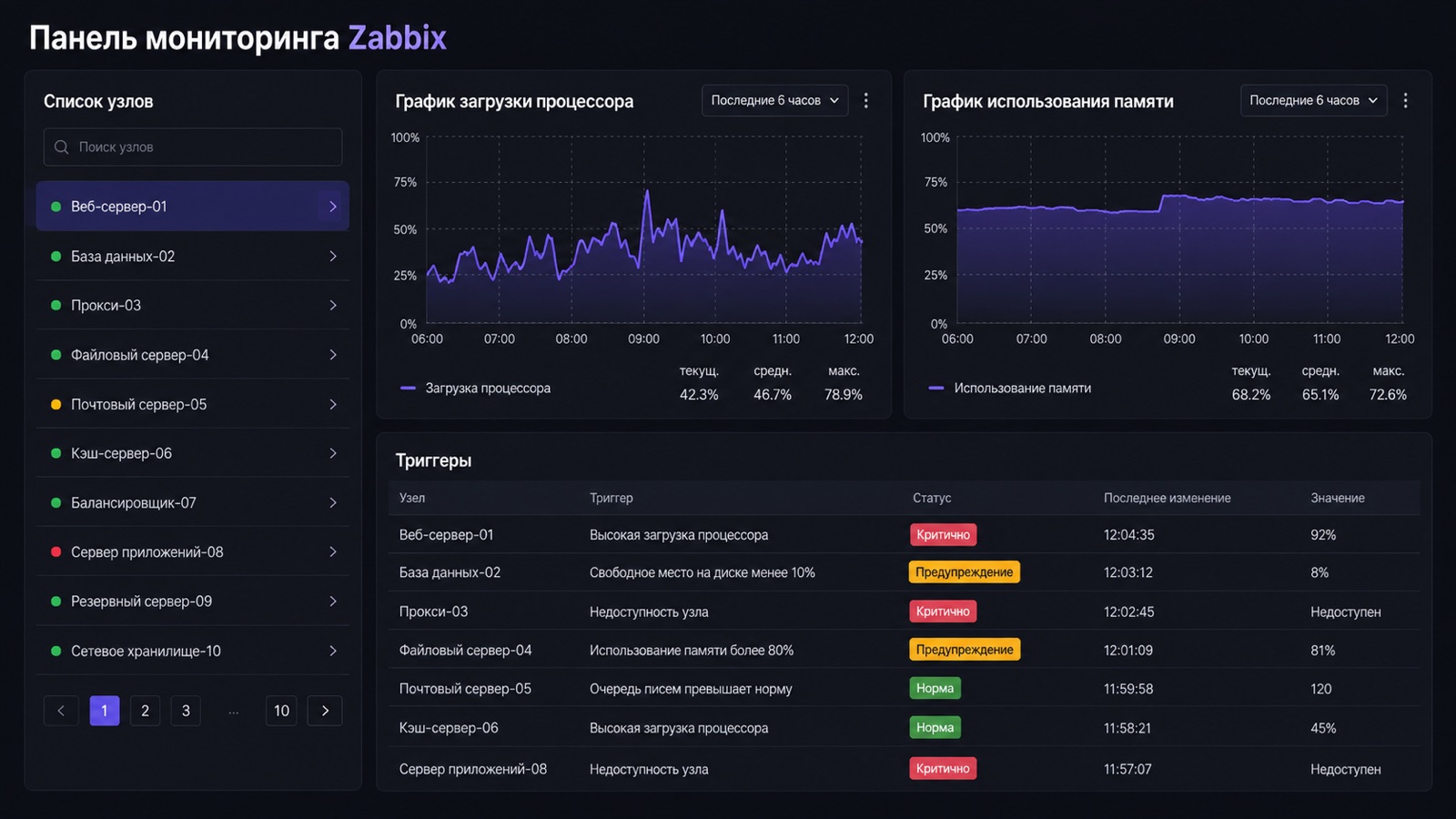Viewport: 1456px width, 819px height.
Task: Open memory graph kebab menu
Action: pyautogui.click(x=1405, y=100)
